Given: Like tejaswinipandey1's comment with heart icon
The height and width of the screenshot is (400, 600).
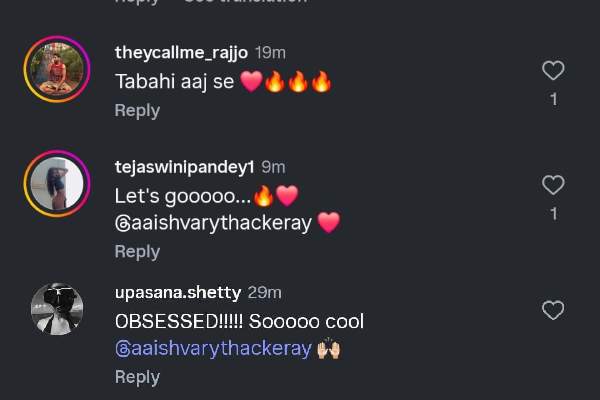Looking at the screenshot, I should click(x=553, y=185).
